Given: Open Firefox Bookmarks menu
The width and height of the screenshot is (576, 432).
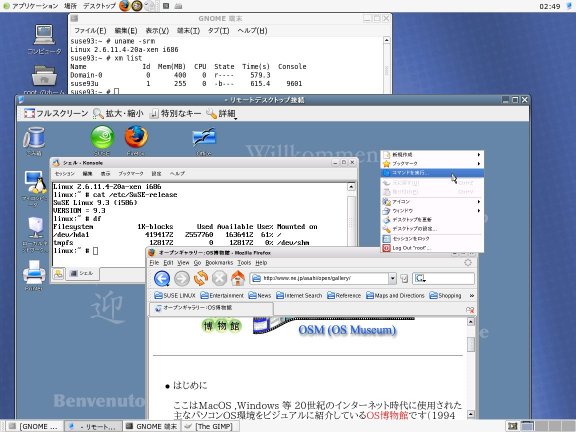Looking at the screenshot, I should click(x=219, y=263).
